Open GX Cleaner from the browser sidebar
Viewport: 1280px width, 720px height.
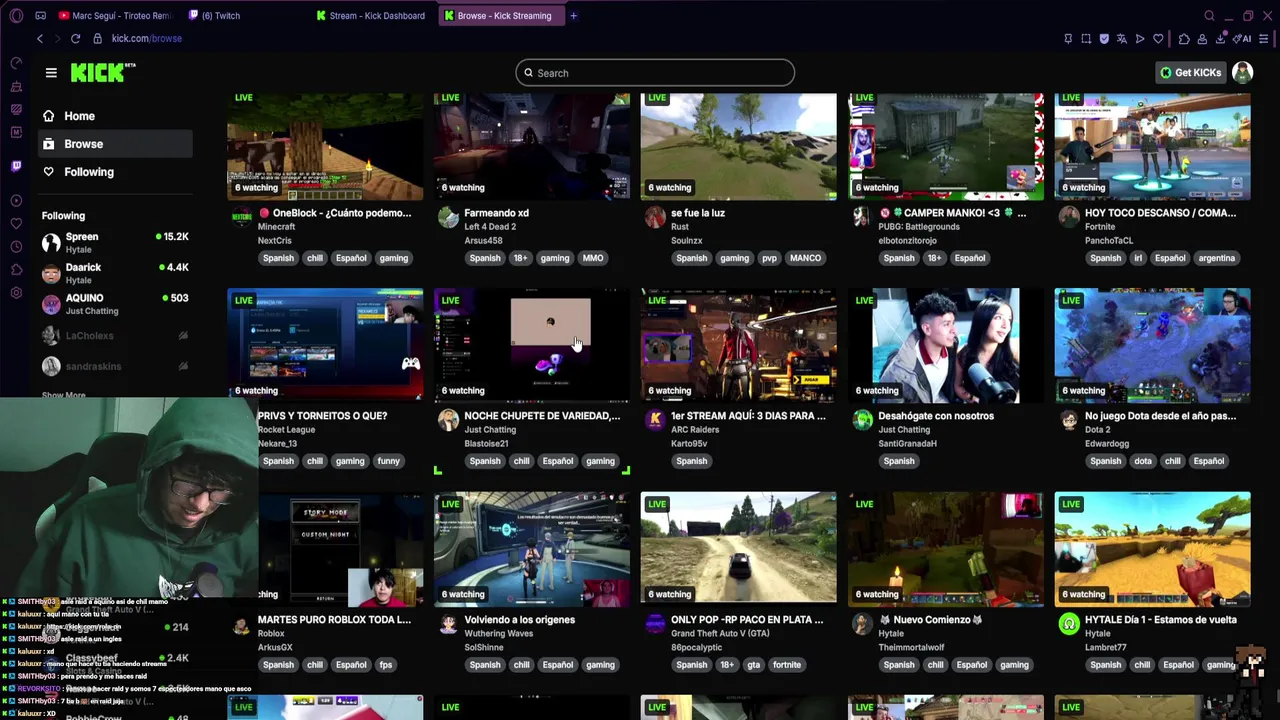point(16,86)
